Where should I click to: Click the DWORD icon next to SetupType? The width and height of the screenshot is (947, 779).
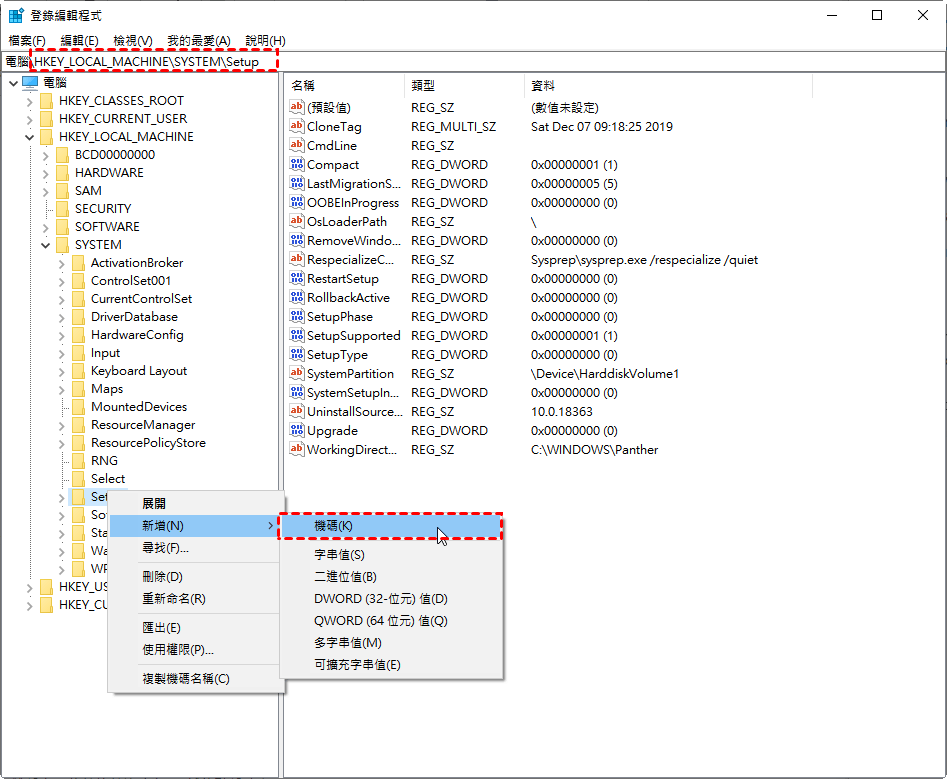coord(297,354)
